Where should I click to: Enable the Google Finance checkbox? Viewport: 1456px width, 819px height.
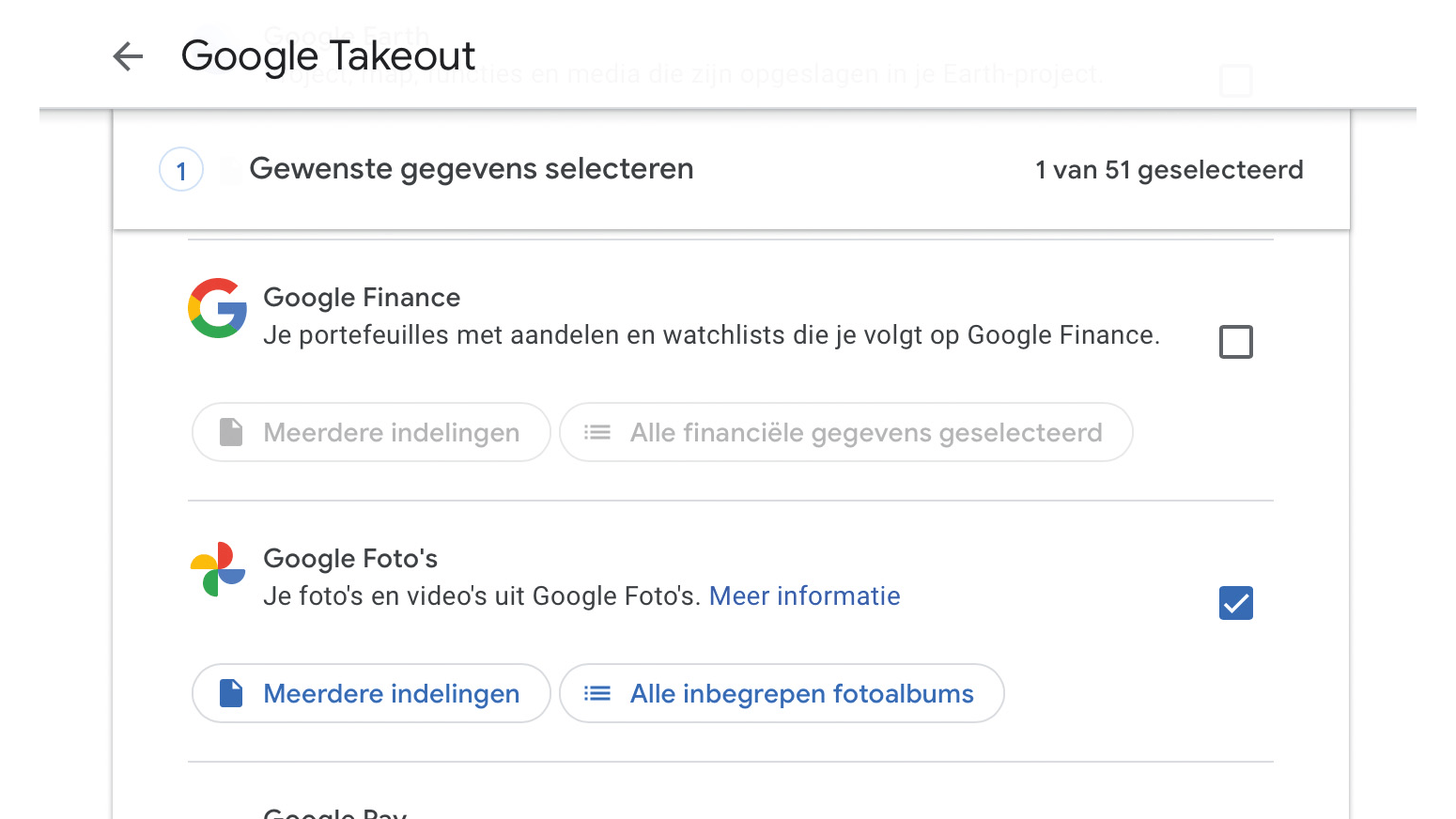1236,342
